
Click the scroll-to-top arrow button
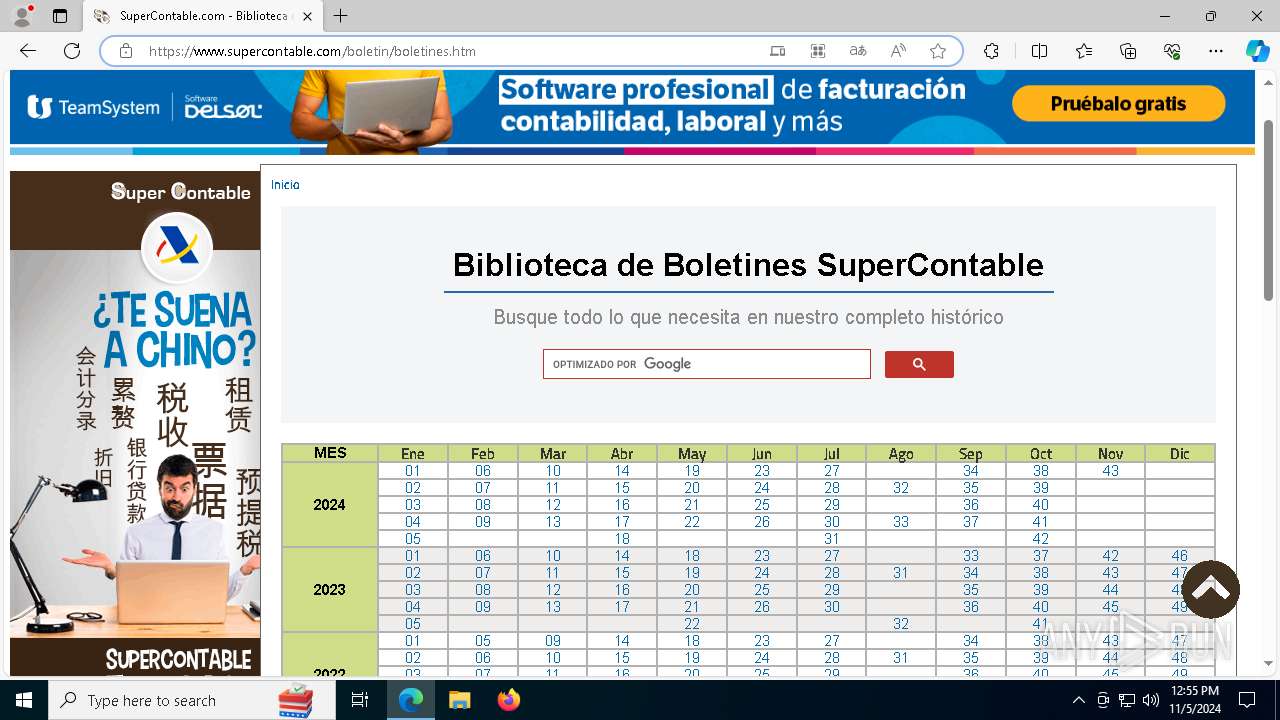pyautogui.click(x=1211, y=589)
